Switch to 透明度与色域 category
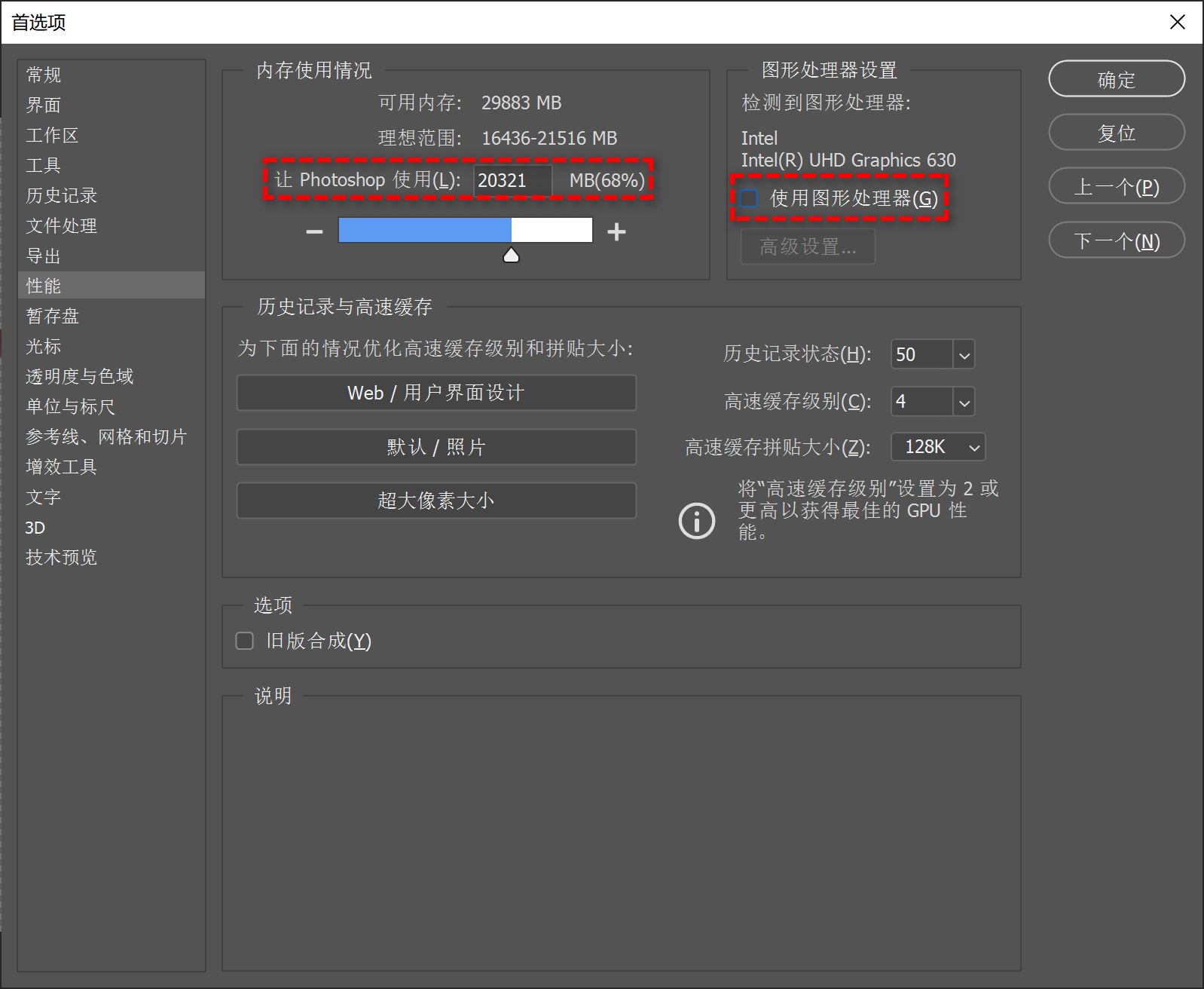Screen dimensions: 1204x989 112,376
